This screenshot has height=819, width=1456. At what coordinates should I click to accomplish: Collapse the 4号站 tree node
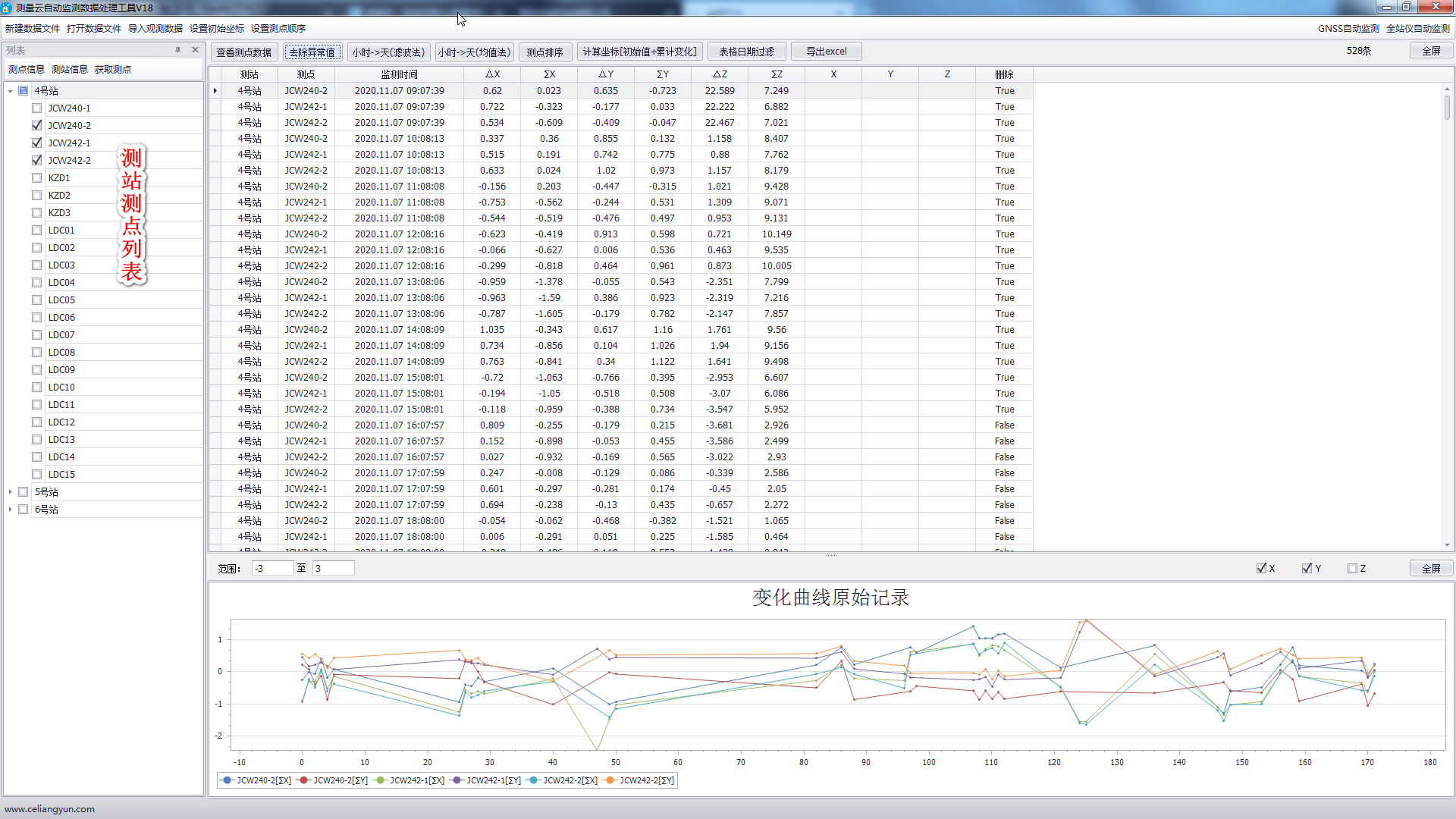pyautogui.click(x=10, y=91)
